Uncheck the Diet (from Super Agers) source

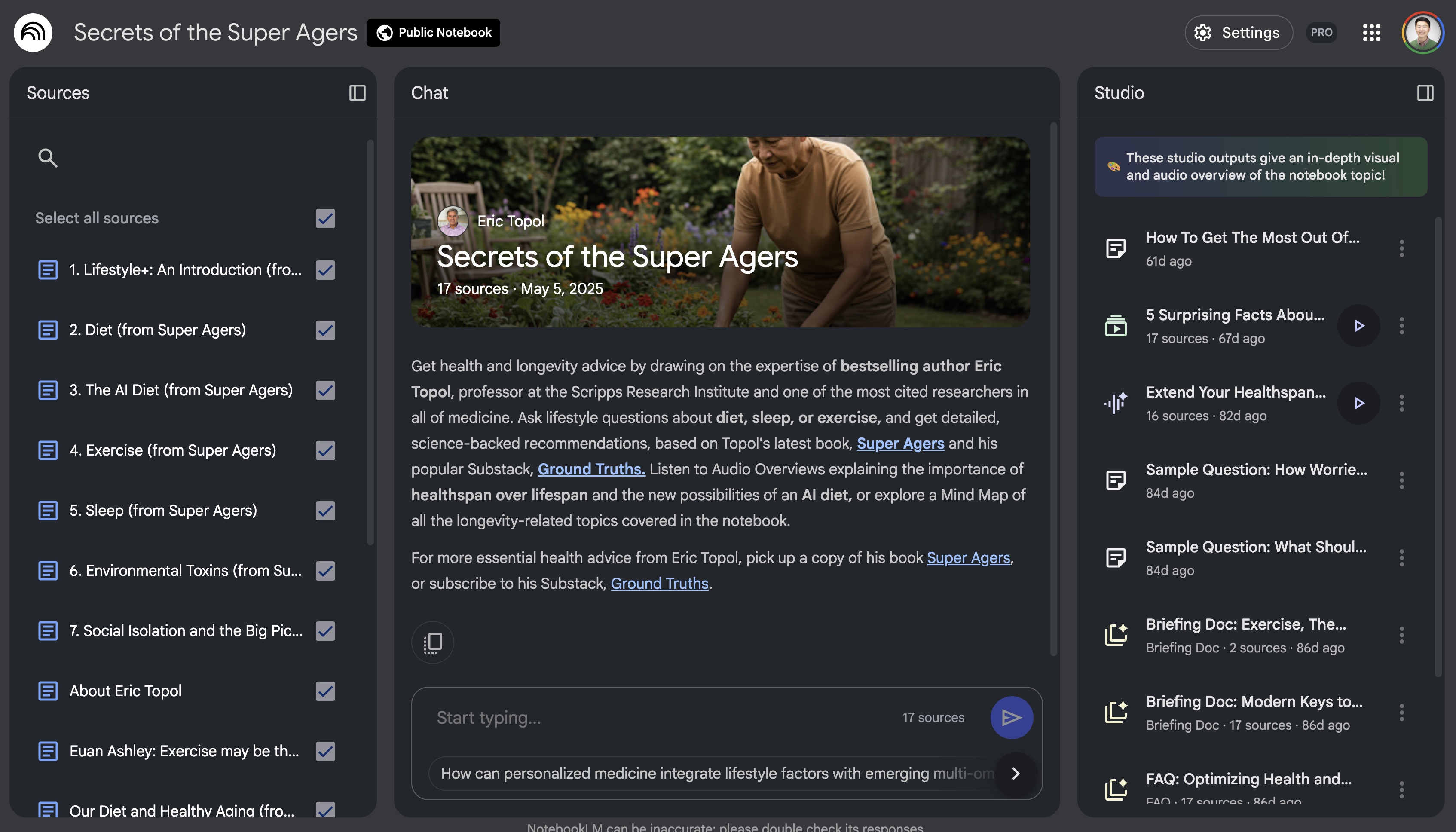(x=325, y=330)
